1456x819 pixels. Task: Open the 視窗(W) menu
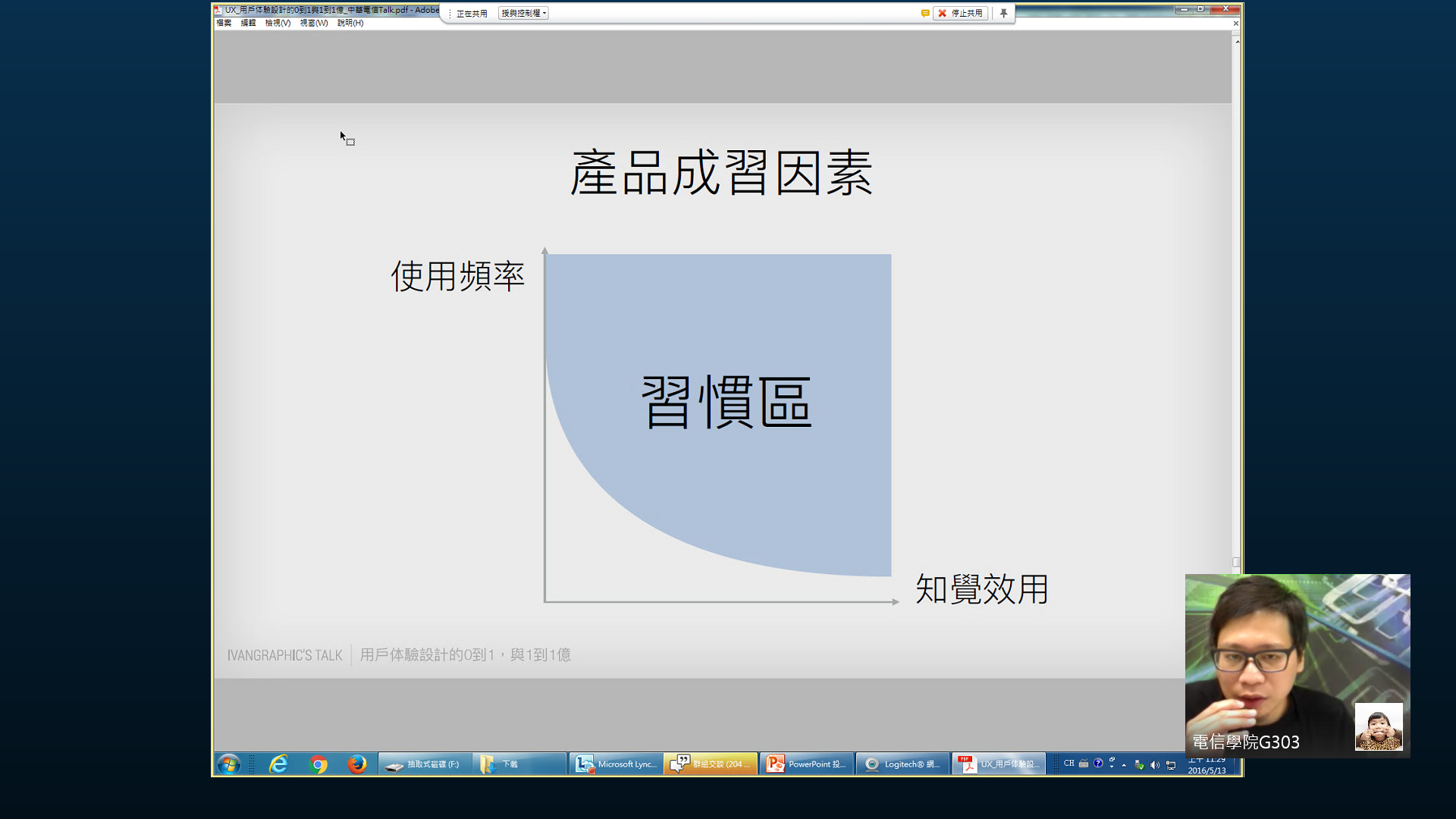313,23
